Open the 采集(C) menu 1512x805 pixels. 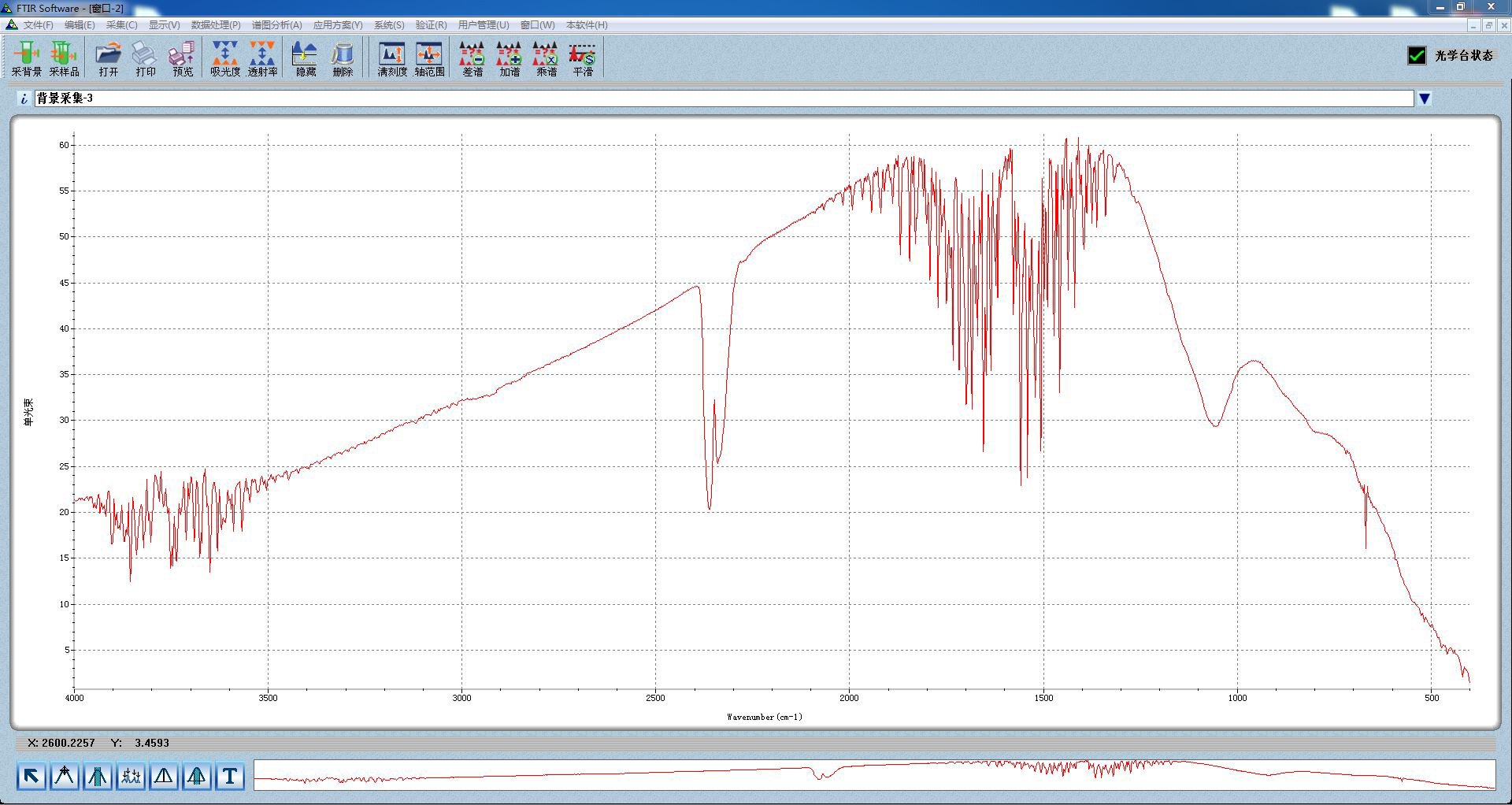(121, 25)
